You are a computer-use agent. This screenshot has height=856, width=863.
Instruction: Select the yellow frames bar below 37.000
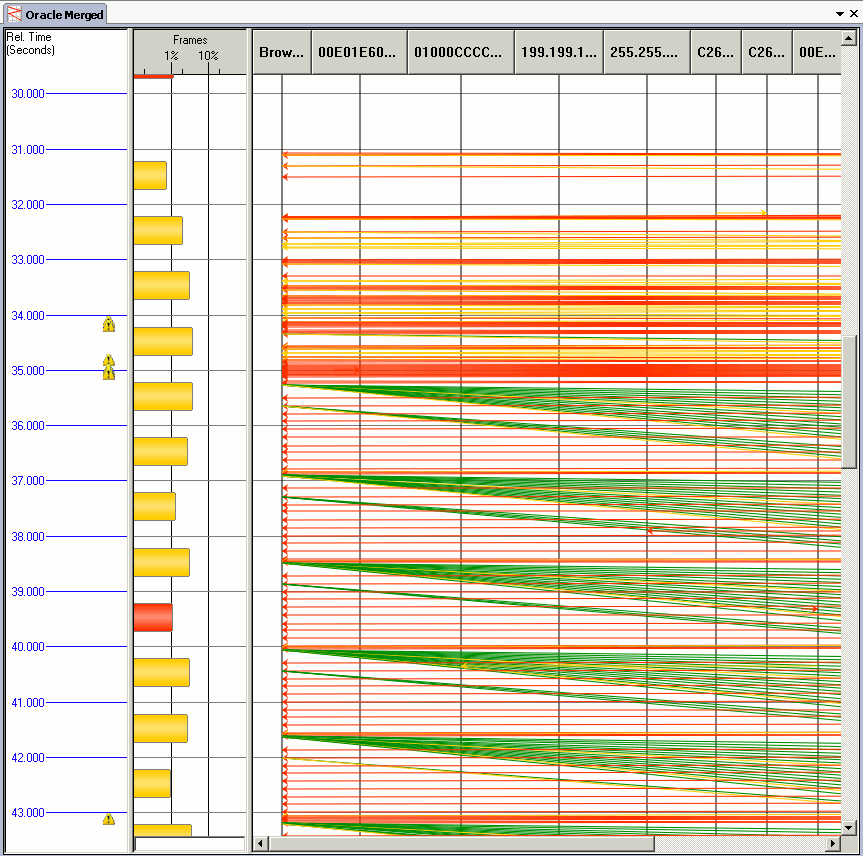click(155, 506)
